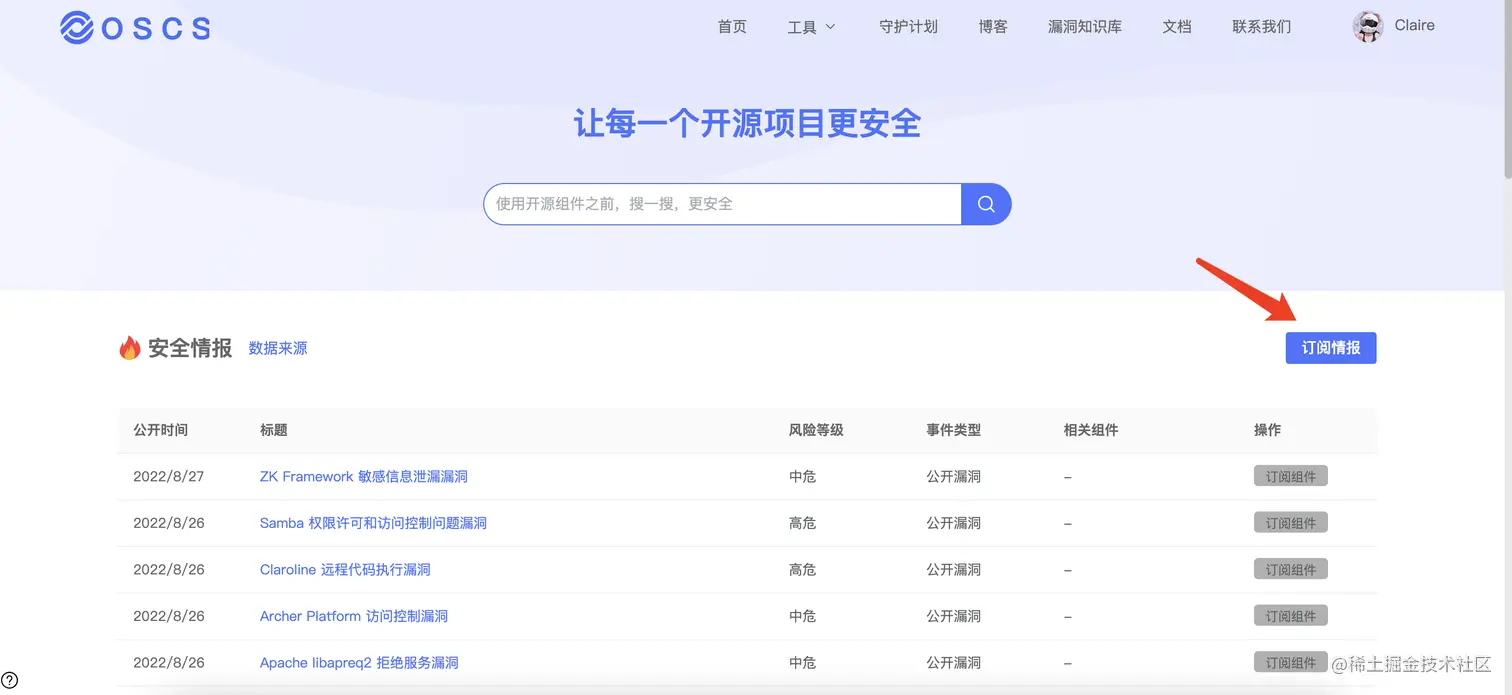The height and width of the screenshot is (695, 1512).
Task: Open Archer Platform 访问控制漏洞
Action: click(354, 616)
